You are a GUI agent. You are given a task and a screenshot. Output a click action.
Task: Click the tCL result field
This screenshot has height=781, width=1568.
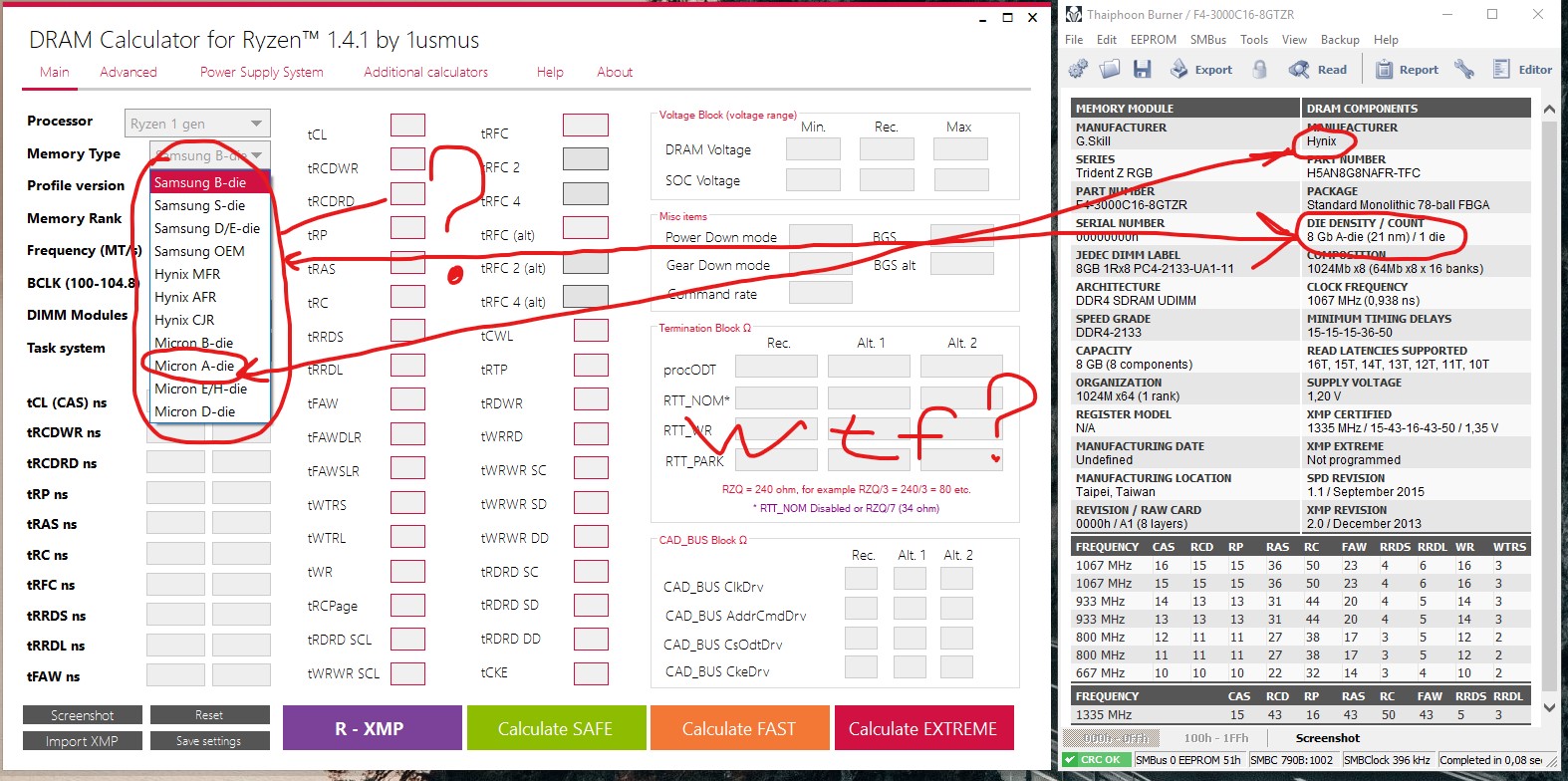pos(407,125)
